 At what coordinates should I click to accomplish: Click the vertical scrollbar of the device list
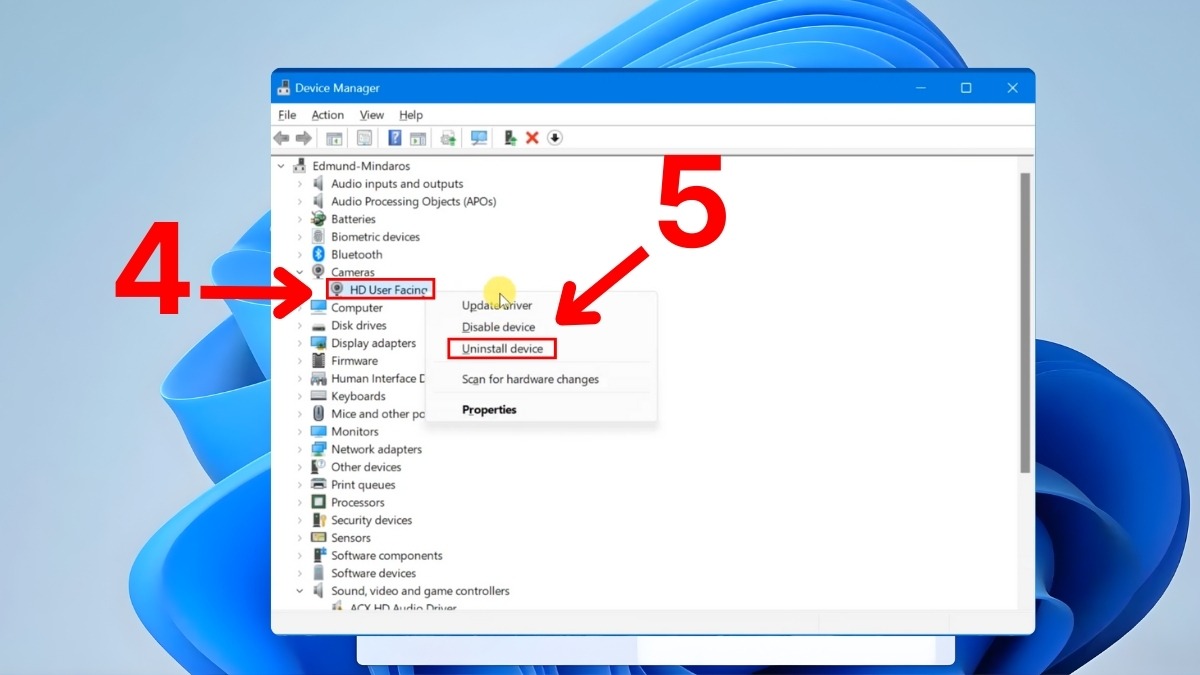1025,322
